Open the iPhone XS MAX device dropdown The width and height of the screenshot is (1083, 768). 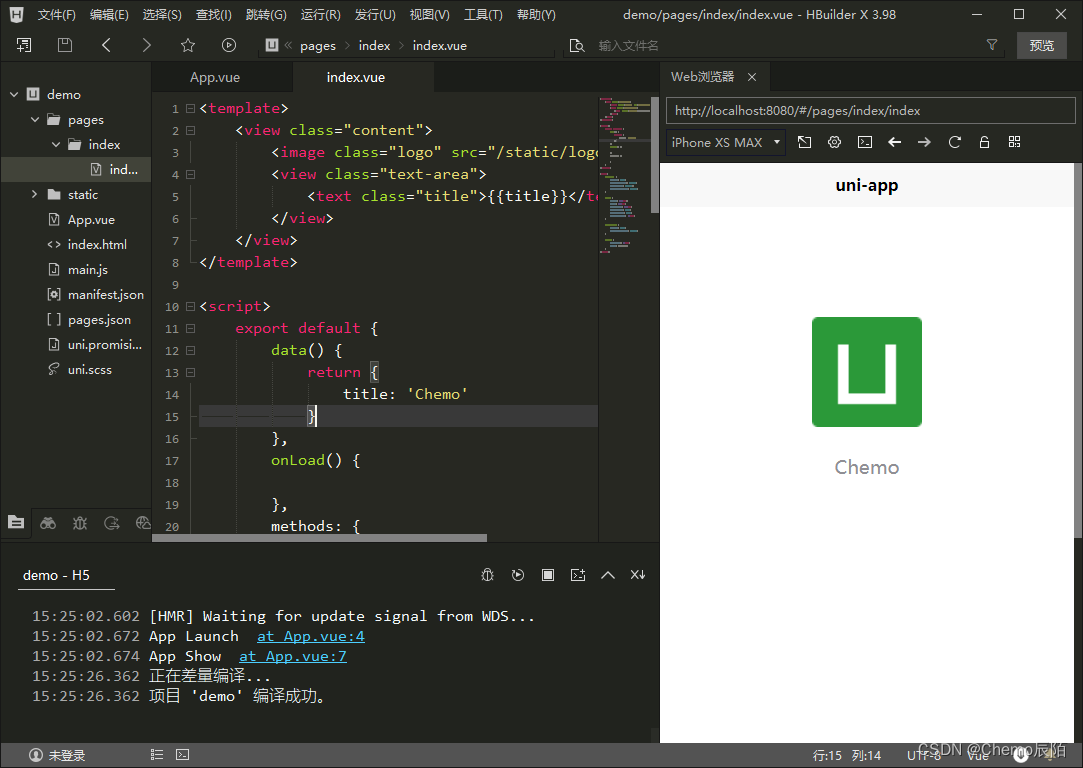coord(724,142)
